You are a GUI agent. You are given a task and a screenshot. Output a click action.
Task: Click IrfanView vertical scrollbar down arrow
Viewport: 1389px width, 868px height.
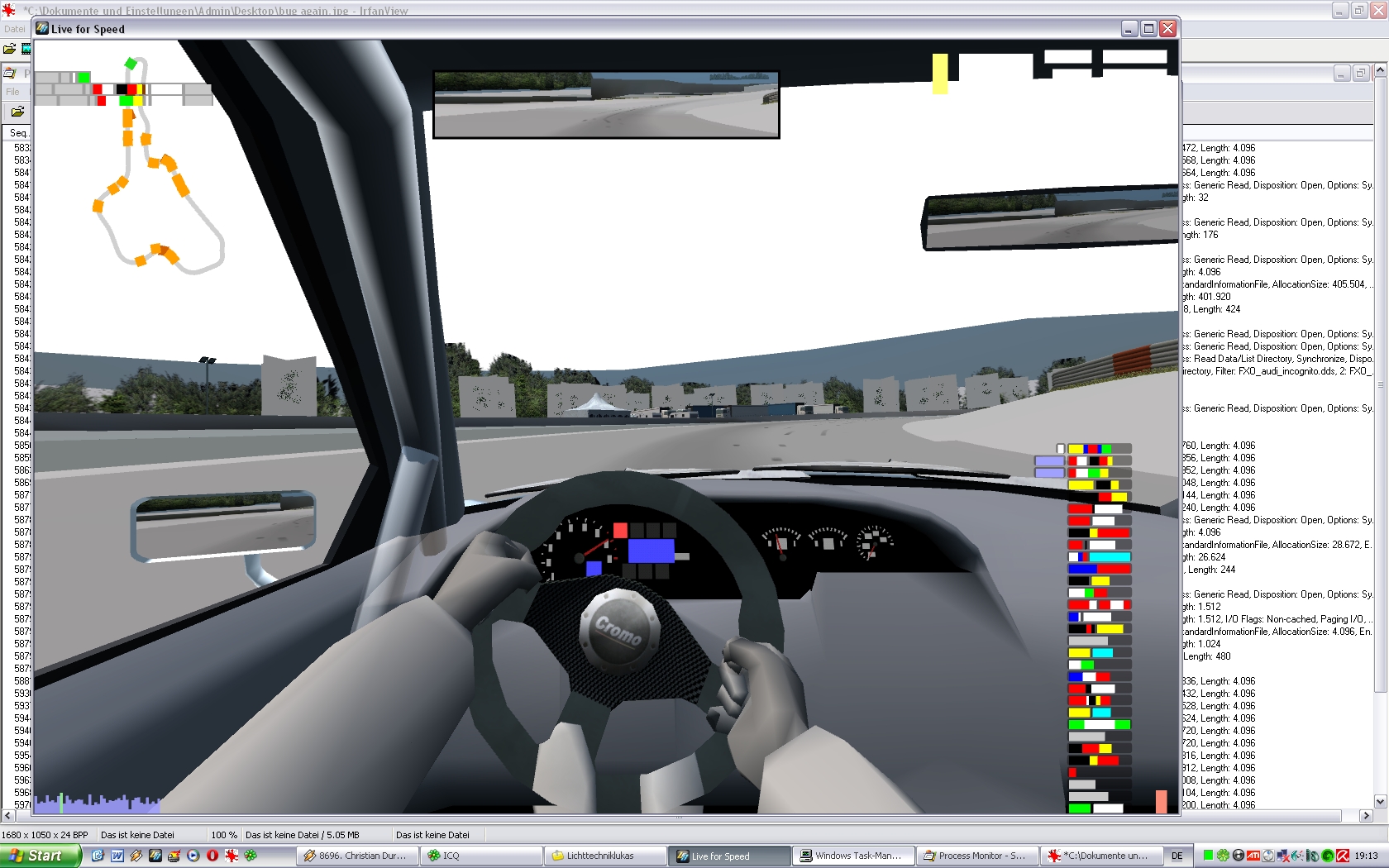coord(1380,801)
